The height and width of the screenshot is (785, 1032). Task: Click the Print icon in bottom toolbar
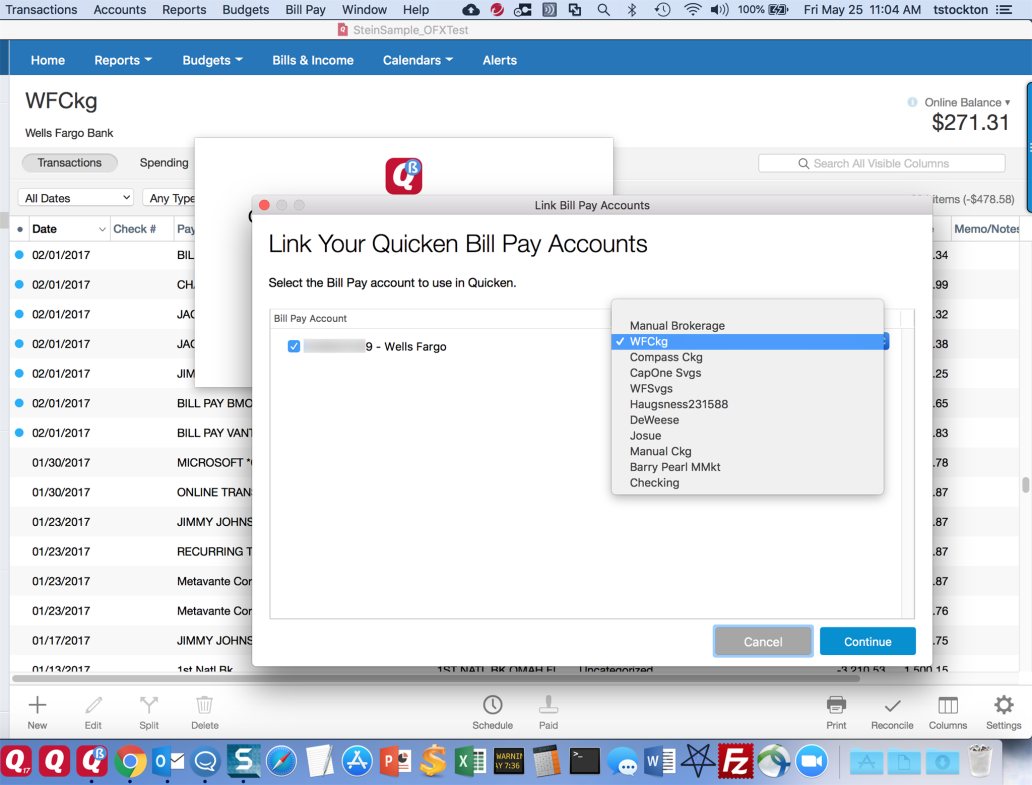(x=836, y=705)
